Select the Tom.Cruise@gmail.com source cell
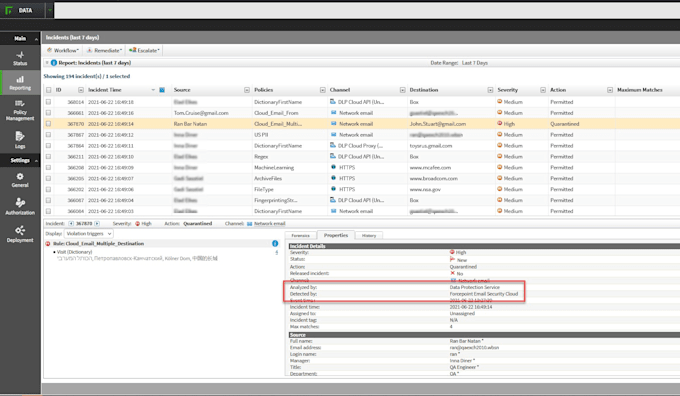680x396 pixels. click(201, 113)
